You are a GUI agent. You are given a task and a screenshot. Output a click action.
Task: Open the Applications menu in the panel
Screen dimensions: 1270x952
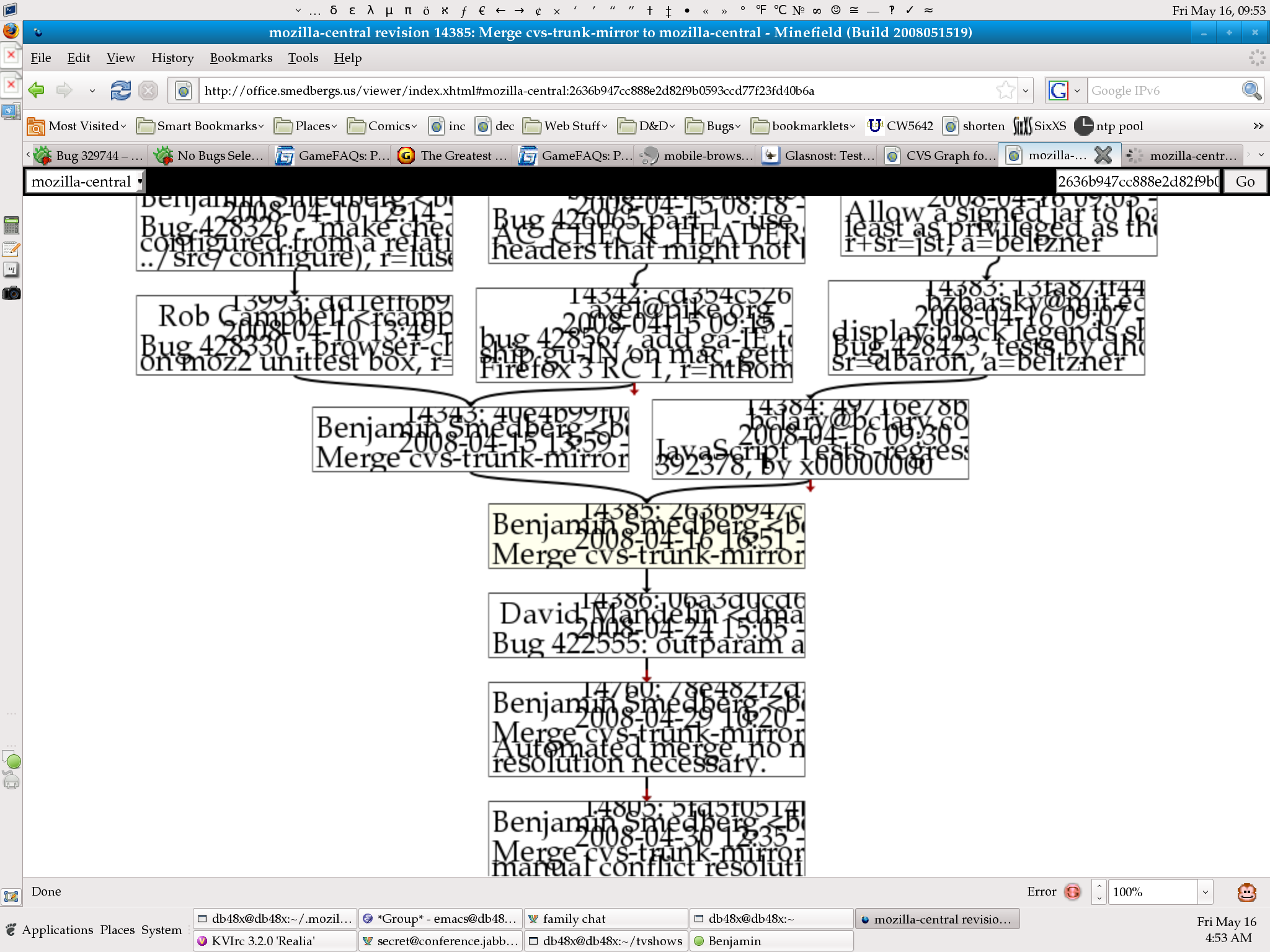coord(57,930)
